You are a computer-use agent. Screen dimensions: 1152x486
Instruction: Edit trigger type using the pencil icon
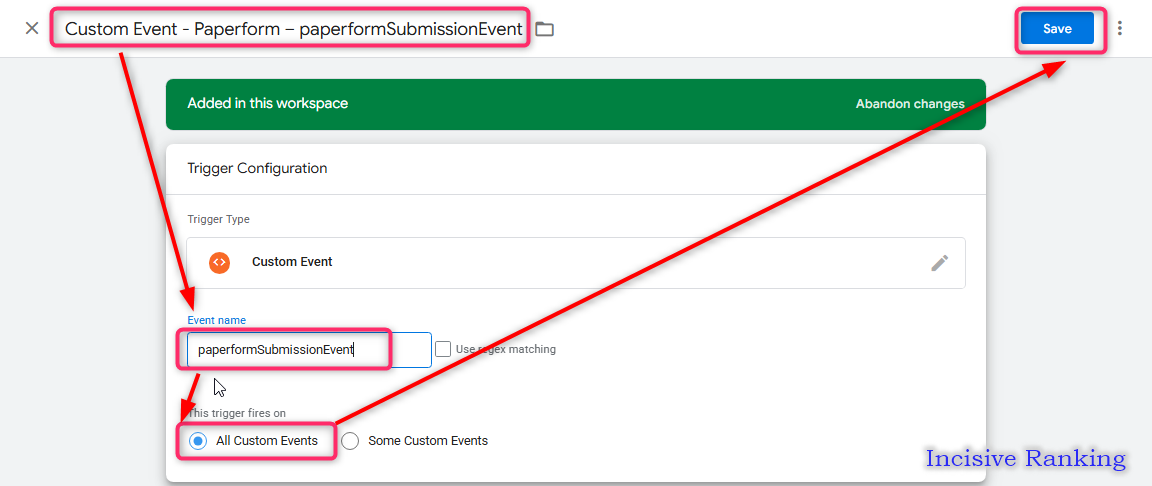coord(939,263)
